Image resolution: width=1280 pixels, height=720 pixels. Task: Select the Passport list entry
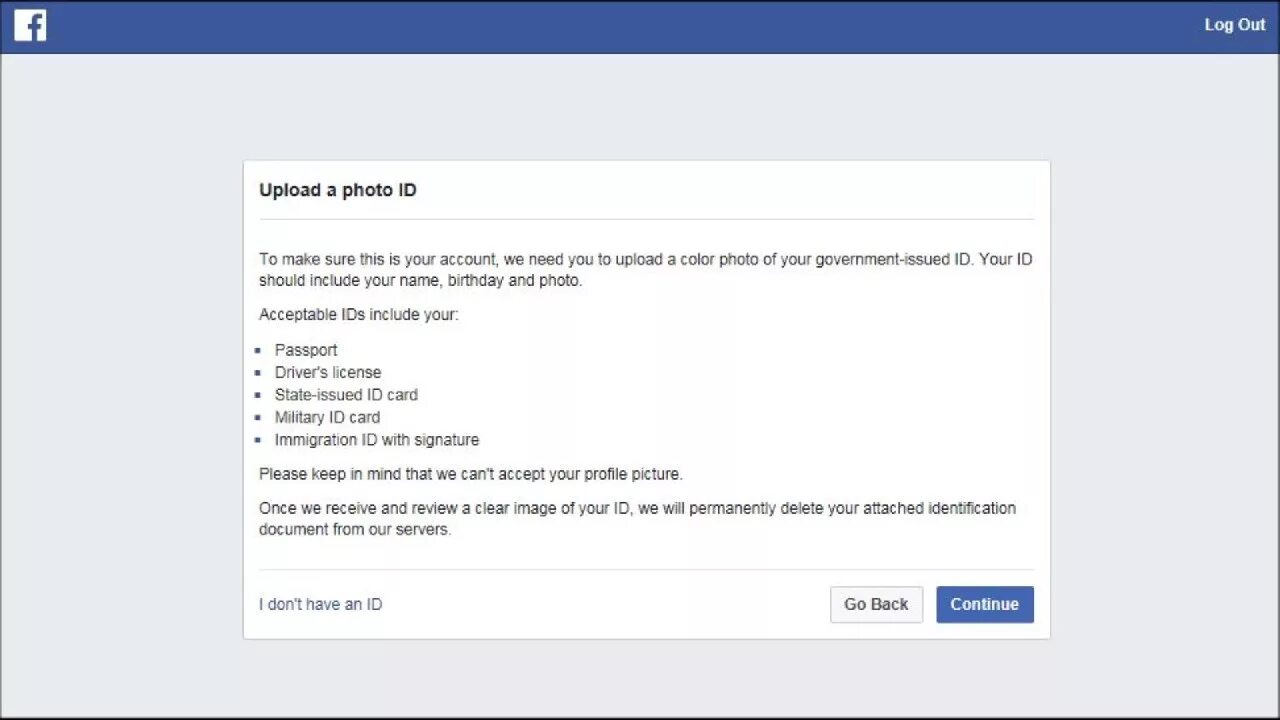pyautogui.click(x=306, y=350)
